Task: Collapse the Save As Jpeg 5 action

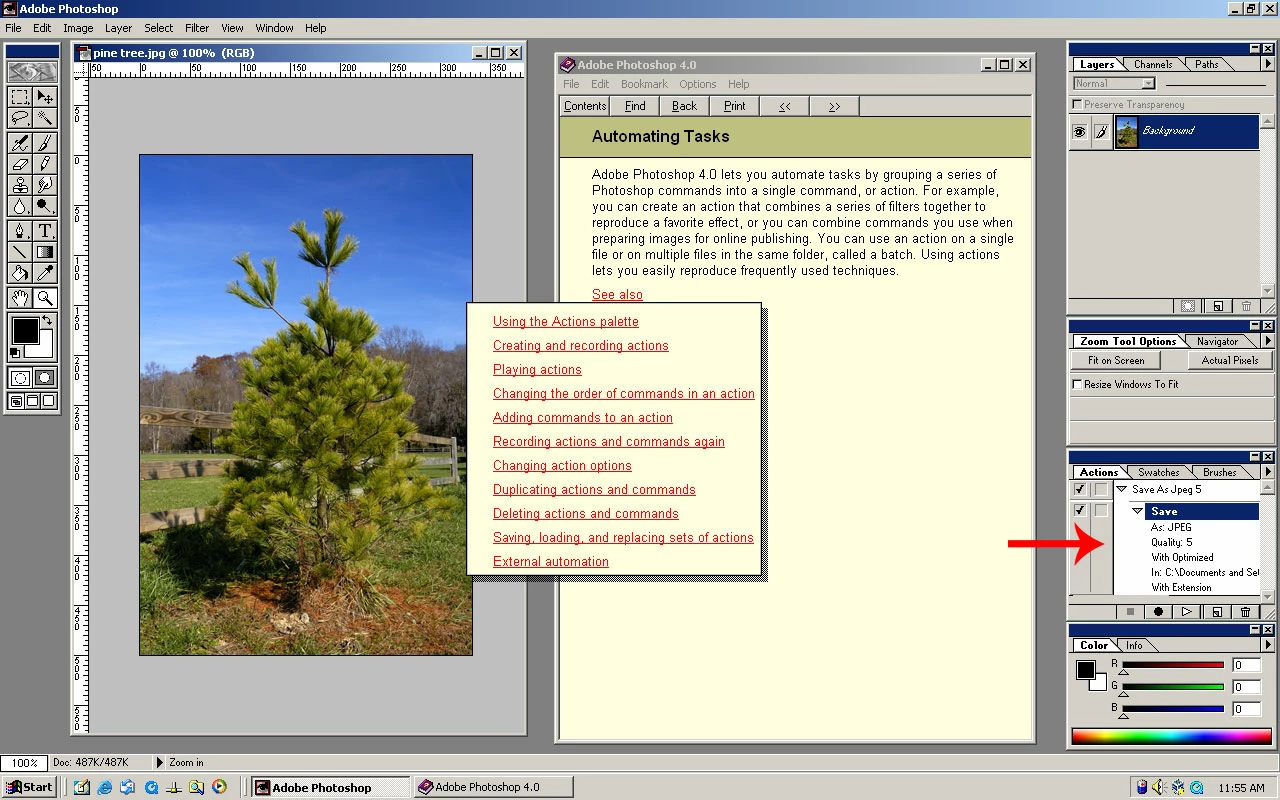Action: point(1121,489)
